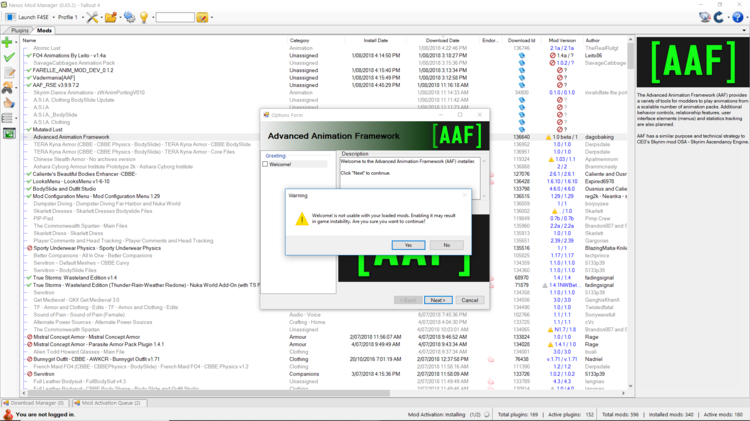Switch to the Plugins tab

click(x=20, y=30)
